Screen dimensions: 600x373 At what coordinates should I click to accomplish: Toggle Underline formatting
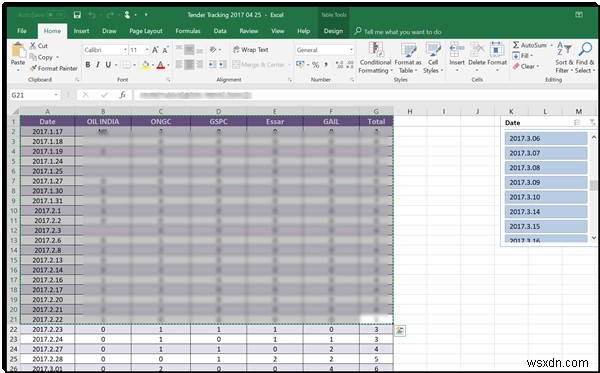[x=108, y=65]
